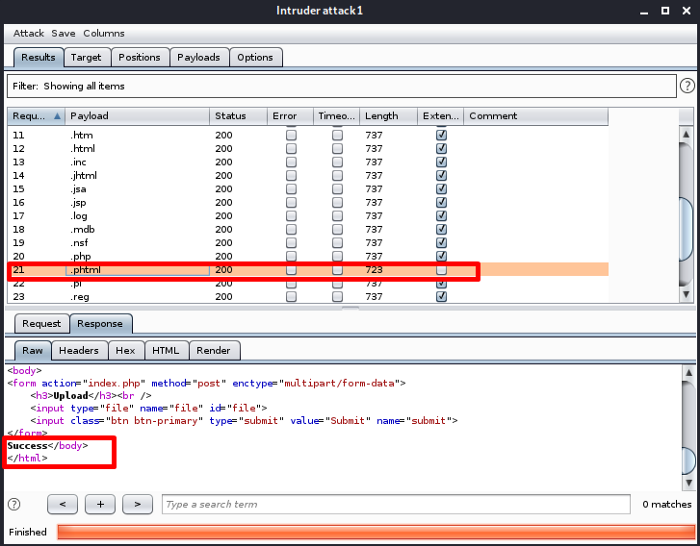
Task: Click the plus search options button
Action: (100, 504)
